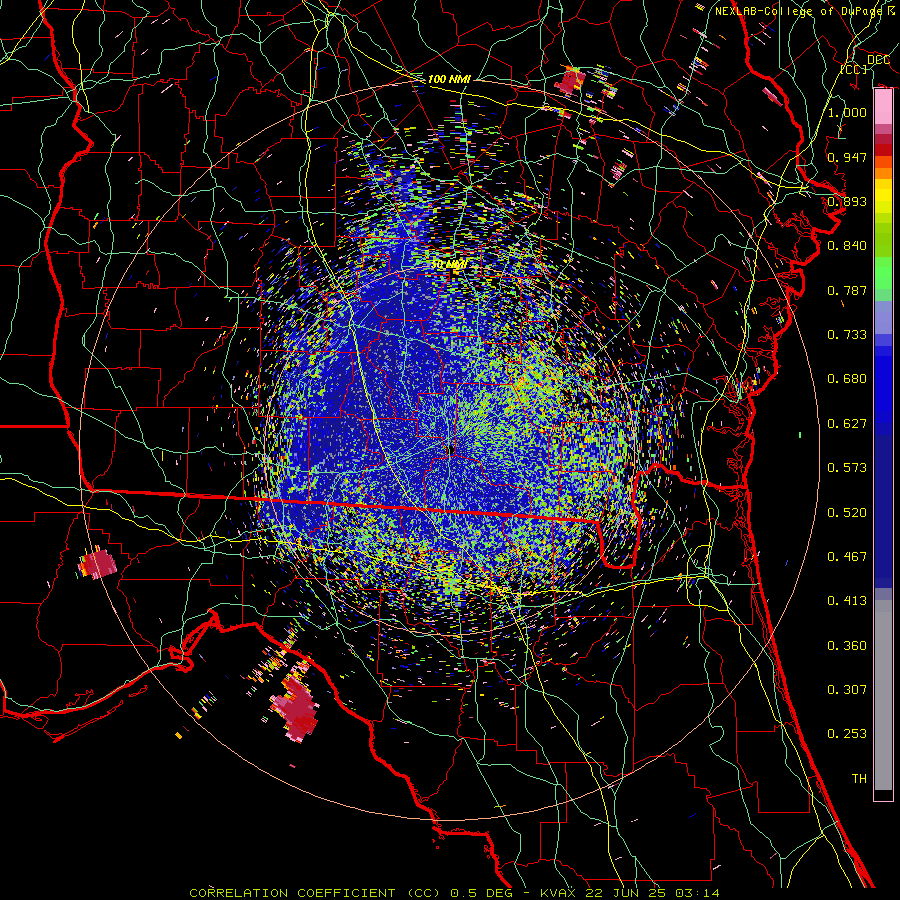Click the (CC) legend unit label

pos(854,69)
